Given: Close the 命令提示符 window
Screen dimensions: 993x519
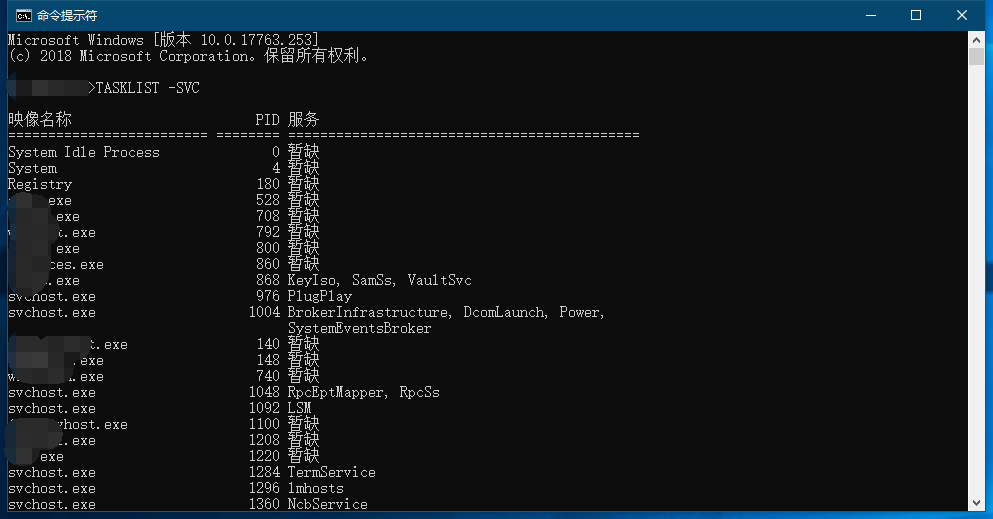Looking at the screenshot, I should [x=961, y=15].
